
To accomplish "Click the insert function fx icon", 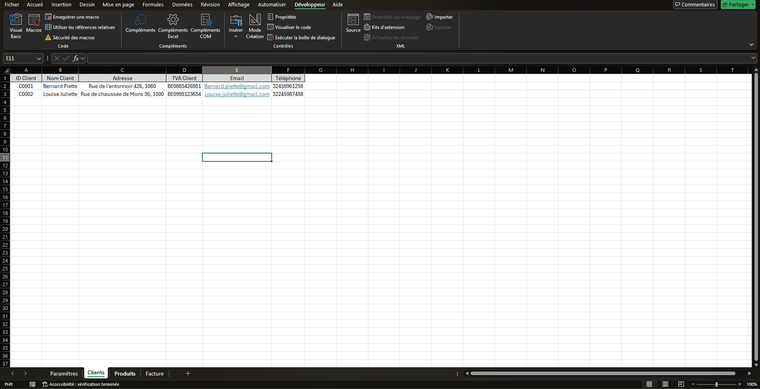I will coord(76,59).
